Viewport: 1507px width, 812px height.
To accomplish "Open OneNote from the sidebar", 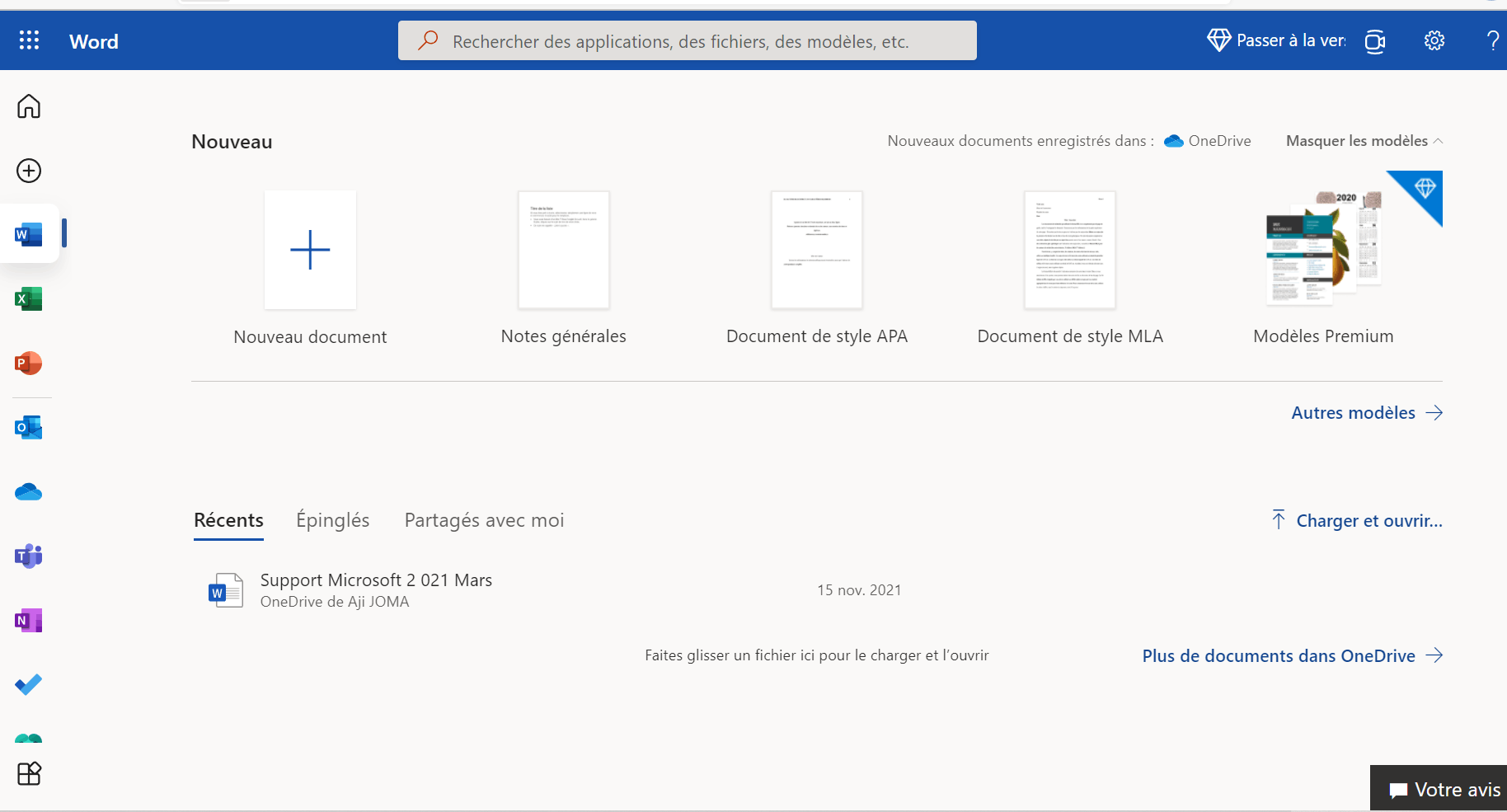I will tap(29, 620).
